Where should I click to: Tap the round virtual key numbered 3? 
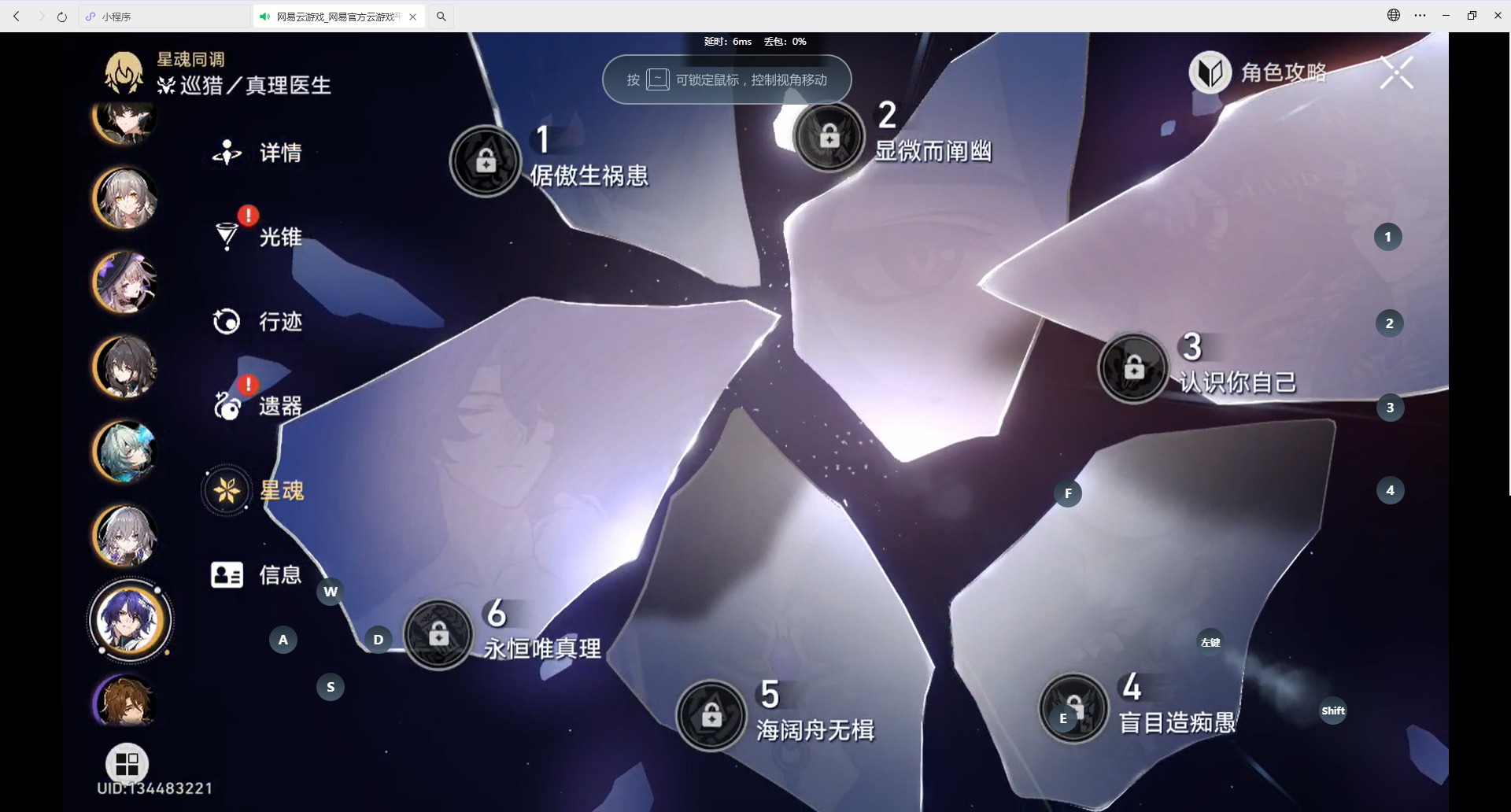(x=1391, y=408)
